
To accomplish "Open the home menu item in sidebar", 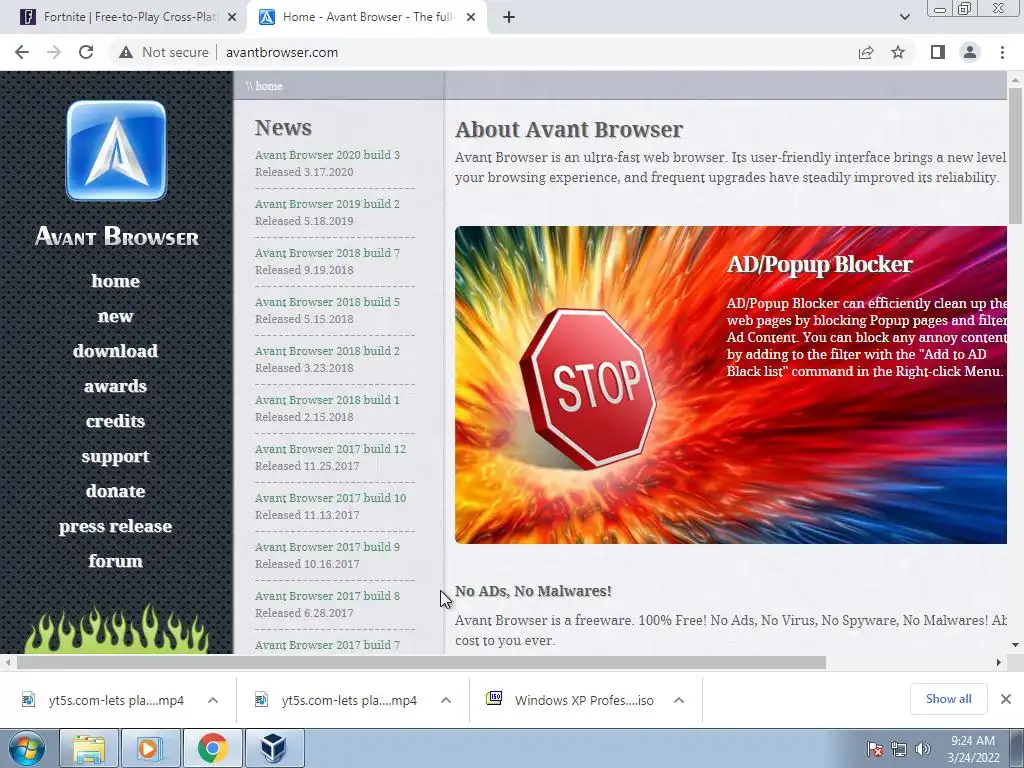I will tap(116, 281).
